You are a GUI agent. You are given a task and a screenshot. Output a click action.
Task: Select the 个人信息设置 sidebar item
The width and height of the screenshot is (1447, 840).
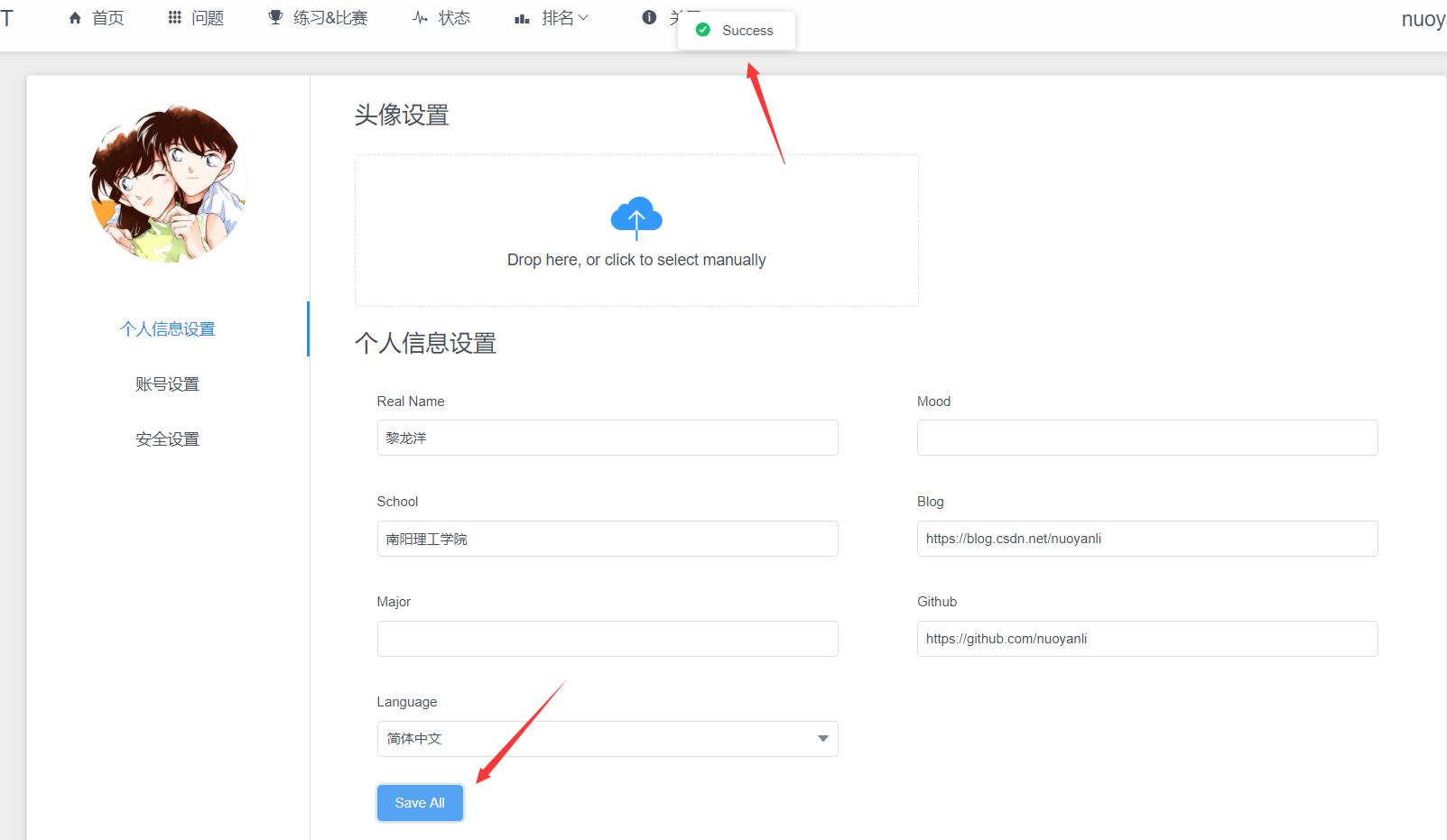(167, 328)
